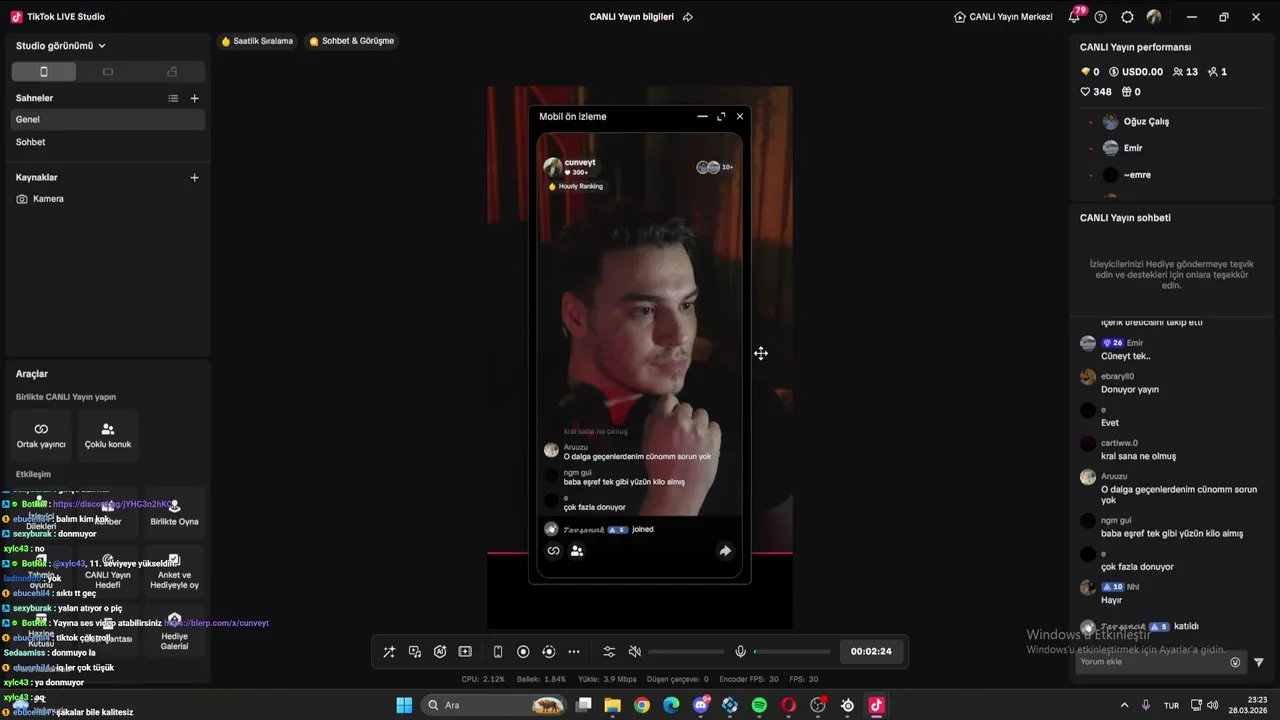Screen dimensions: 1280x720
Task: Select the dual layout view
Action: 172,71
